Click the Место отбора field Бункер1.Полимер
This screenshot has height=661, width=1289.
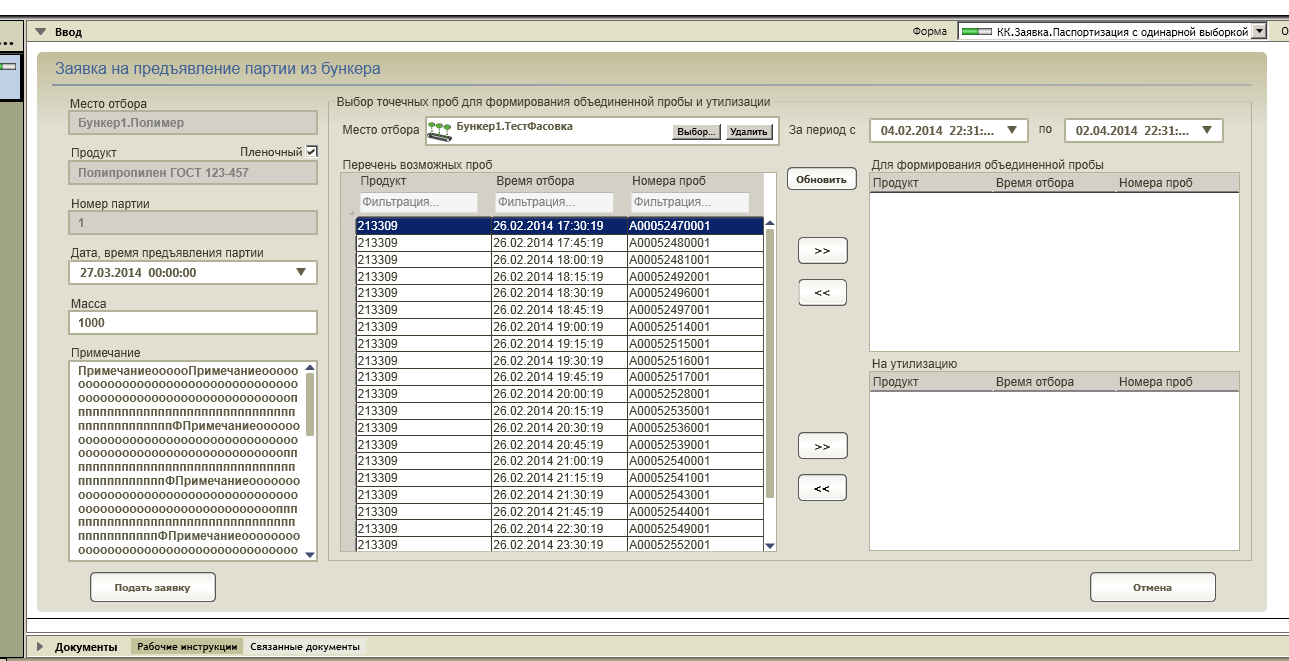pyautogui.click(x=193, y=123)
